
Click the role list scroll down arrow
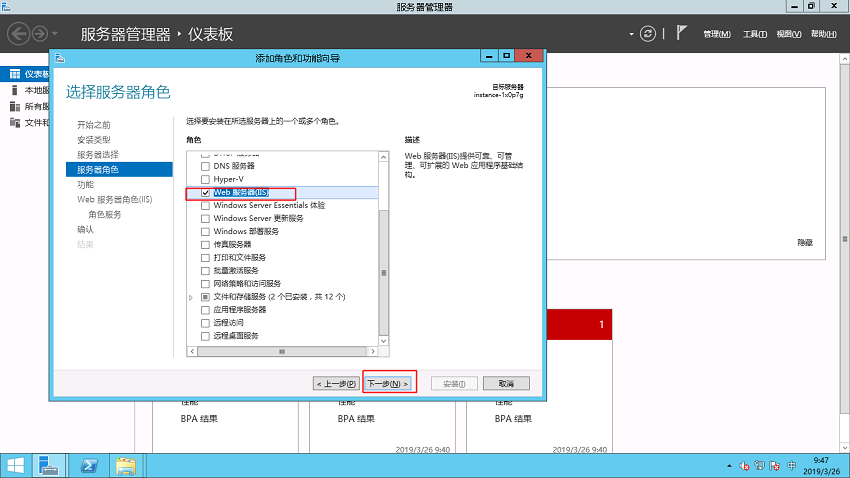click(383, 341)
